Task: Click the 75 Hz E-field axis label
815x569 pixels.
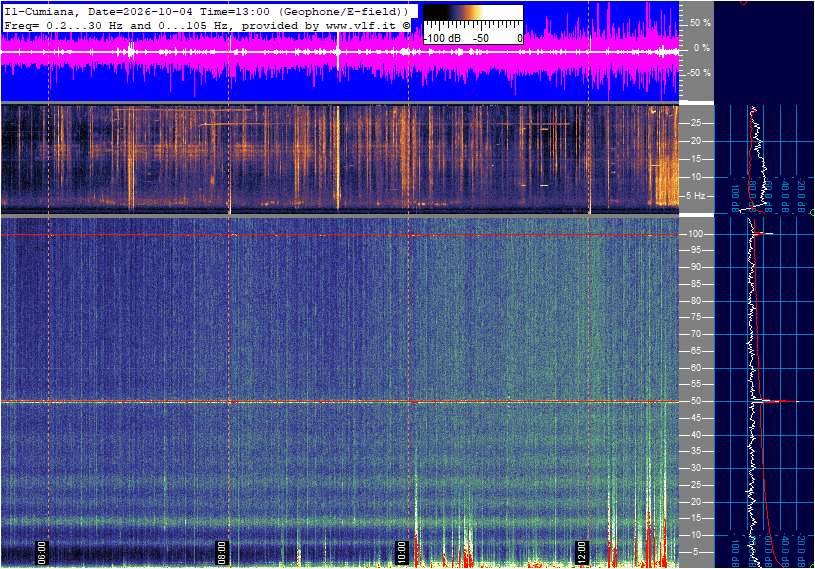Action: coord(695,317)
